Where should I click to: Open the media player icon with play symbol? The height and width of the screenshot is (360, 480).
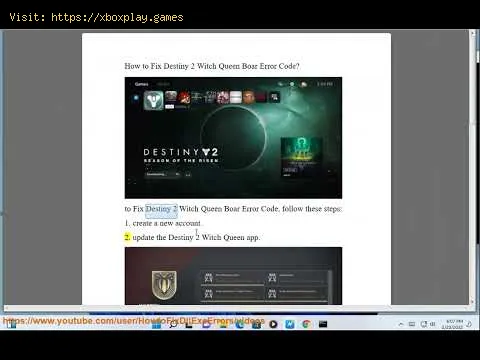coord(273,324)
